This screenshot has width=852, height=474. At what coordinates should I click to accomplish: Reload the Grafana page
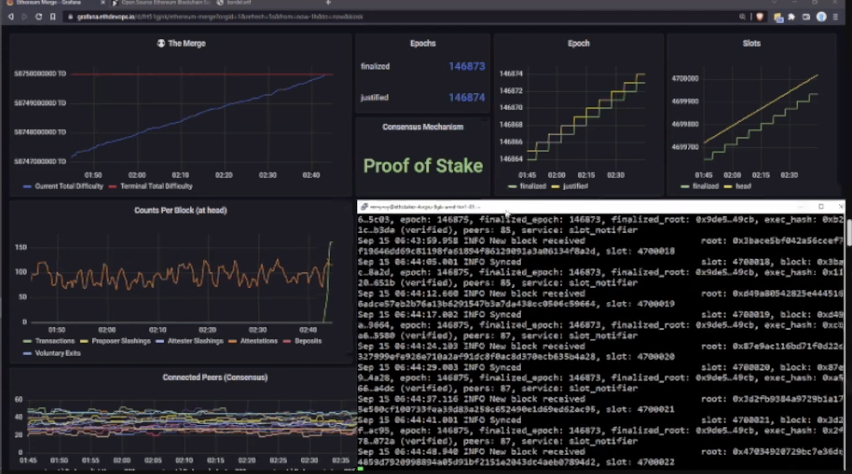pos(39,17)
